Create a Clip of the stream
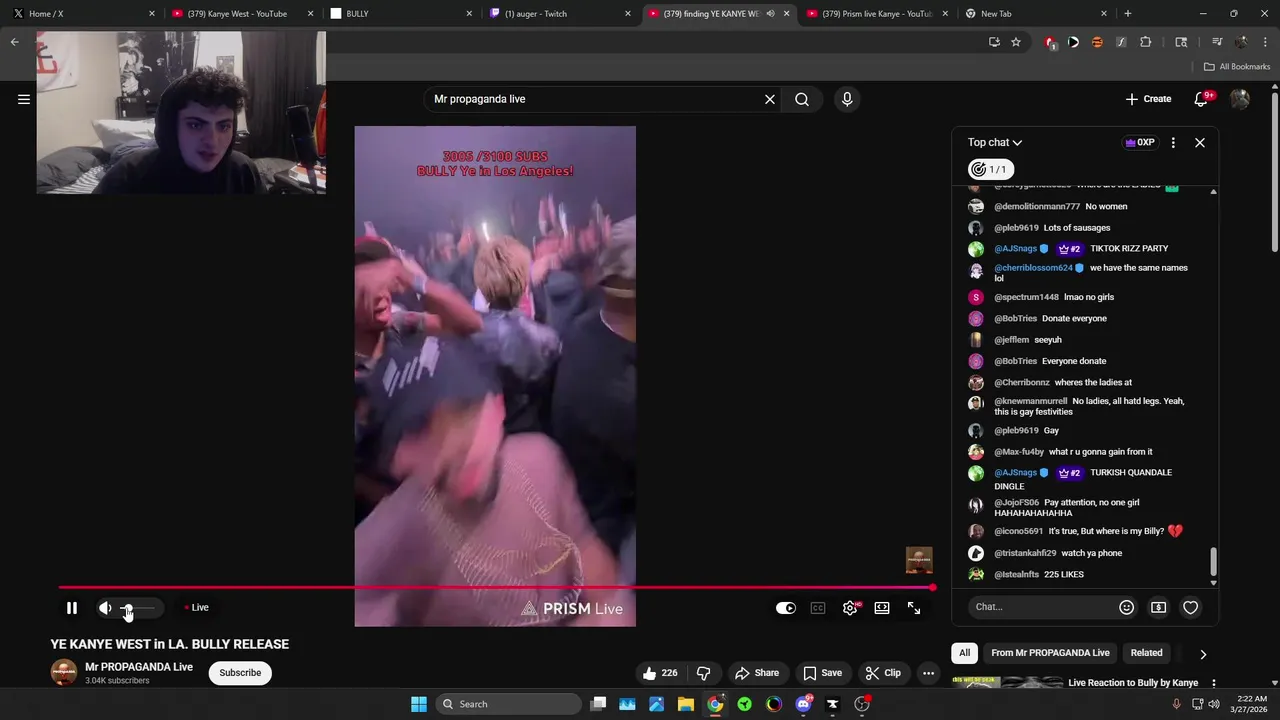Screen dimensions: 1280x720 point(883,673)
